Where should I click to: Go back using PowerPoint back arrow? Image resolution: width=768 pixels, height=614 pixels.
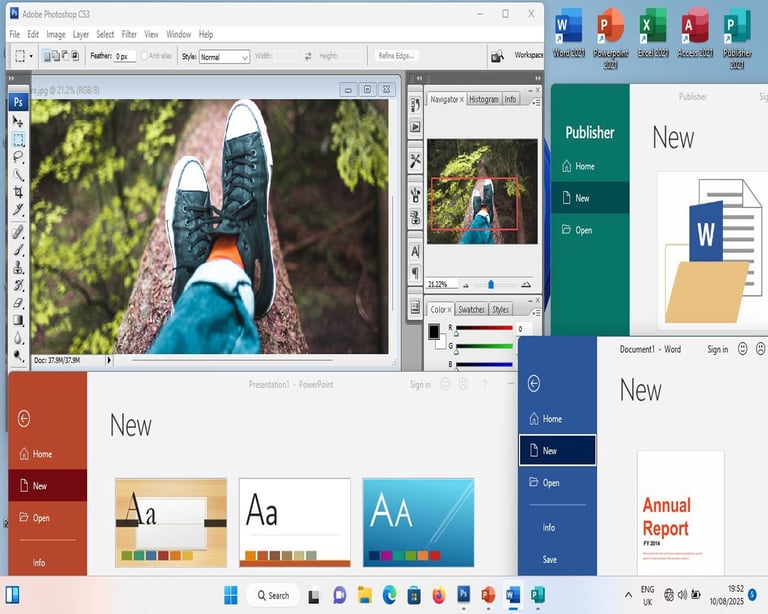[x=24, y=419]
